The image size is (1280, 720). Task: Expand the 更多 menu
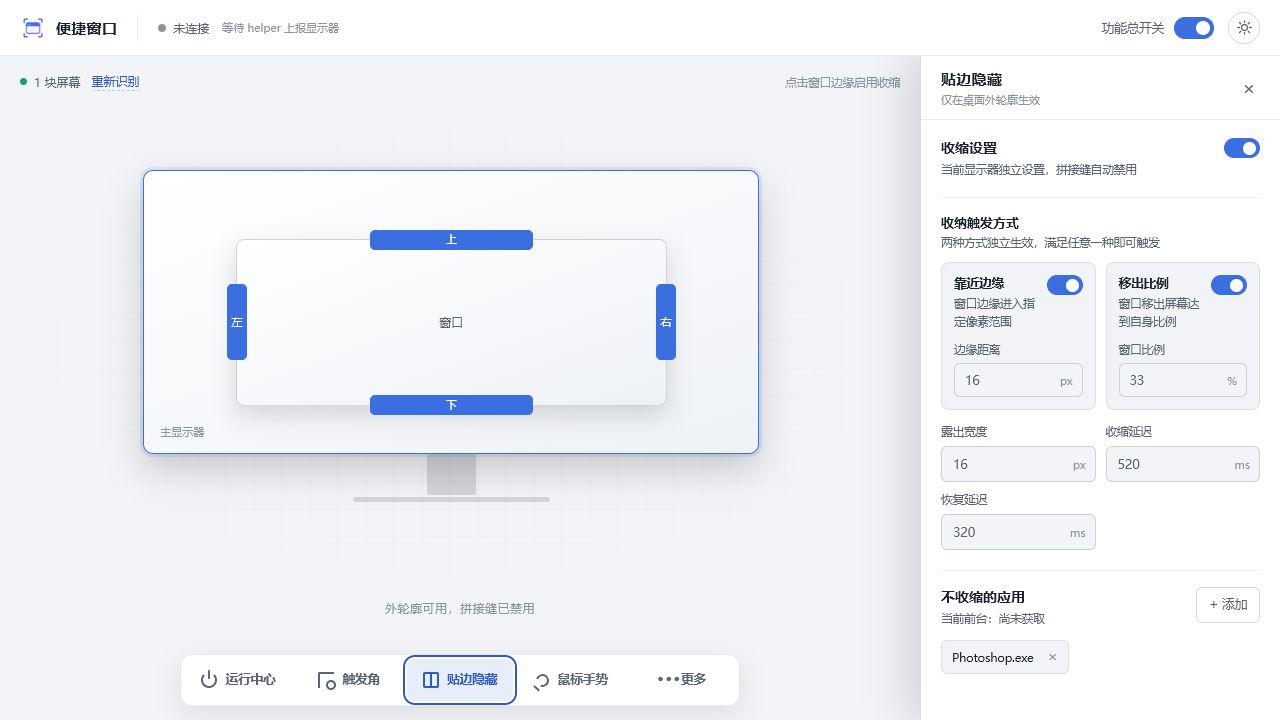(x=682, y=680)
